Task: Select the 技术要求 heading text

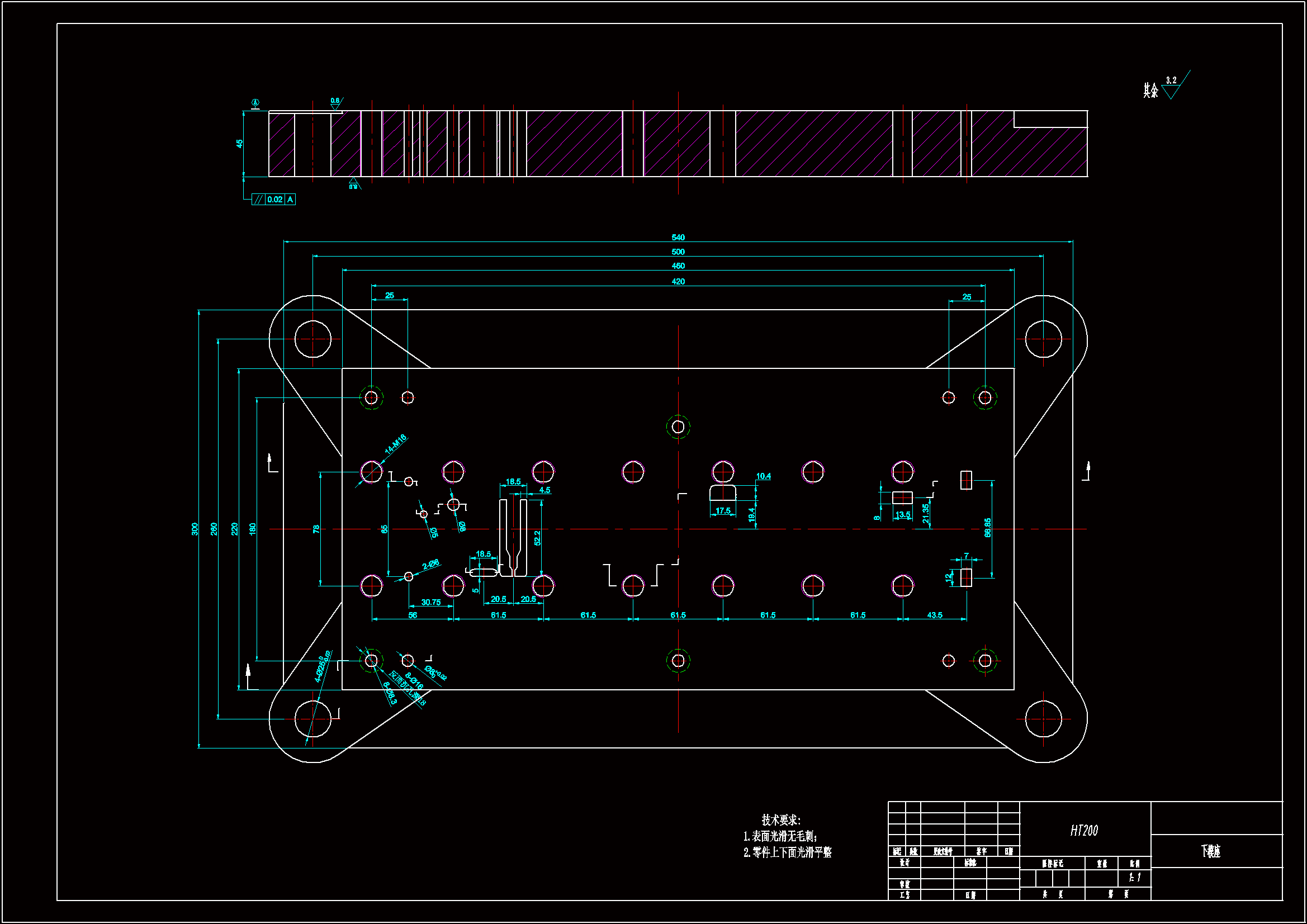Action: click(x=780, y=820)
